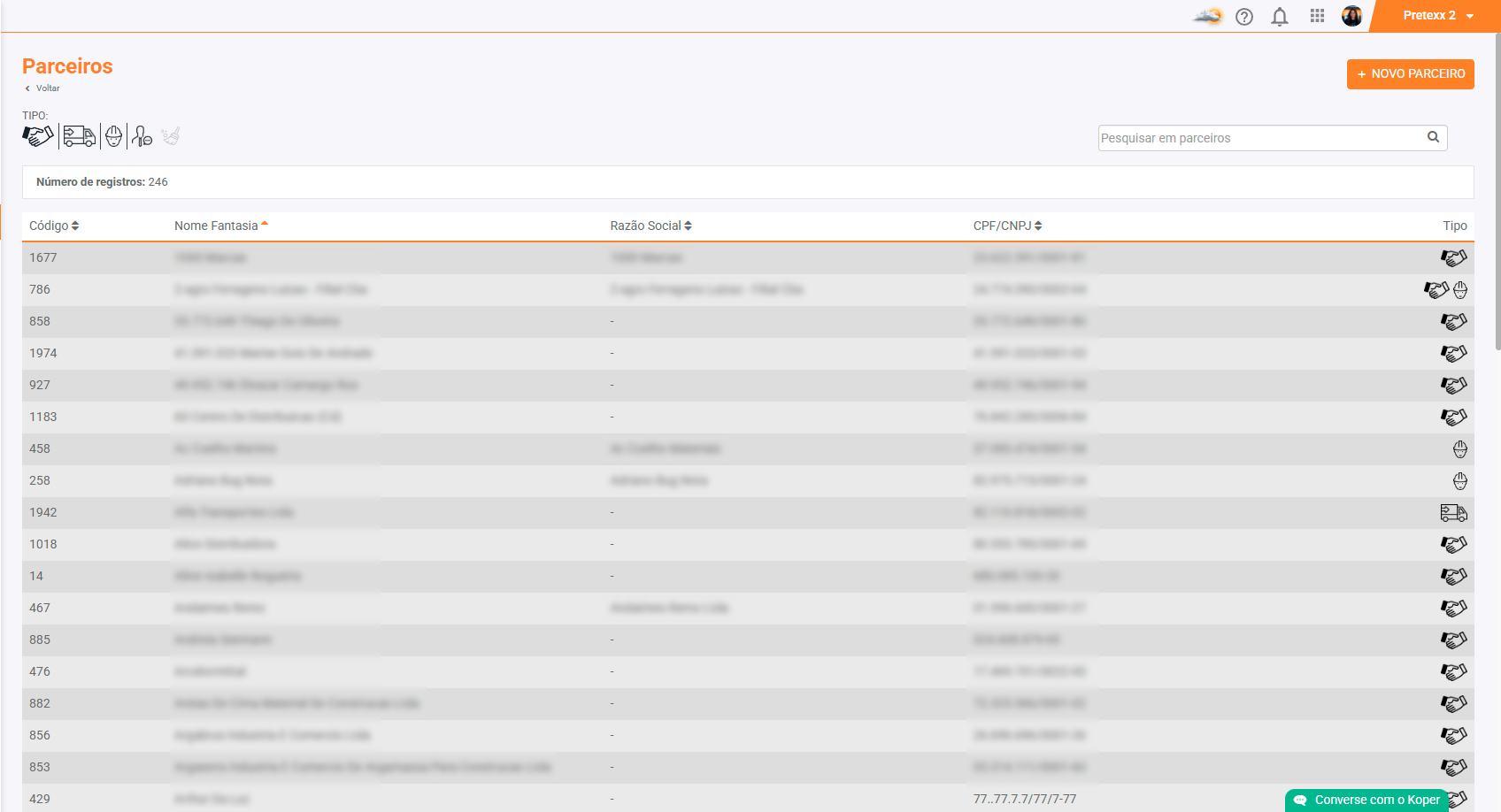Image resolution: width=1501 pixels, height=812 pixels.
Task: Click handshake type icon in row 856
Action: [x=1453, y=735]
